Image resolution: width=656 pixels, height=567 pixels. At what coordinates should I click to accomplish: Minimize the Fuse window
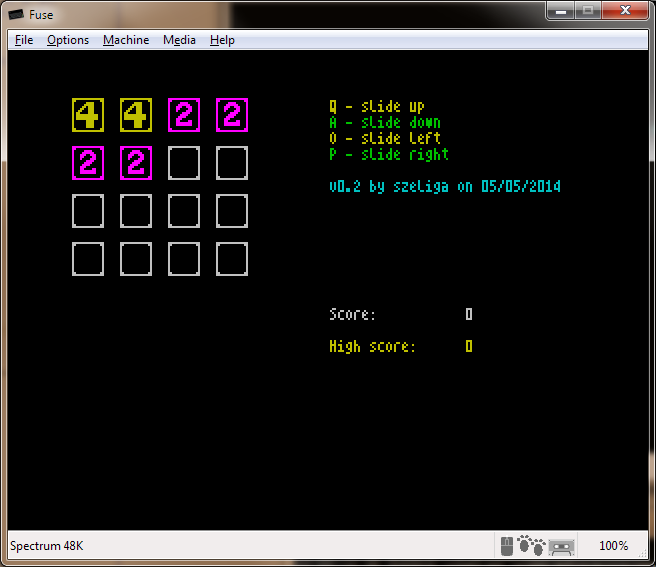coord(560,10)
